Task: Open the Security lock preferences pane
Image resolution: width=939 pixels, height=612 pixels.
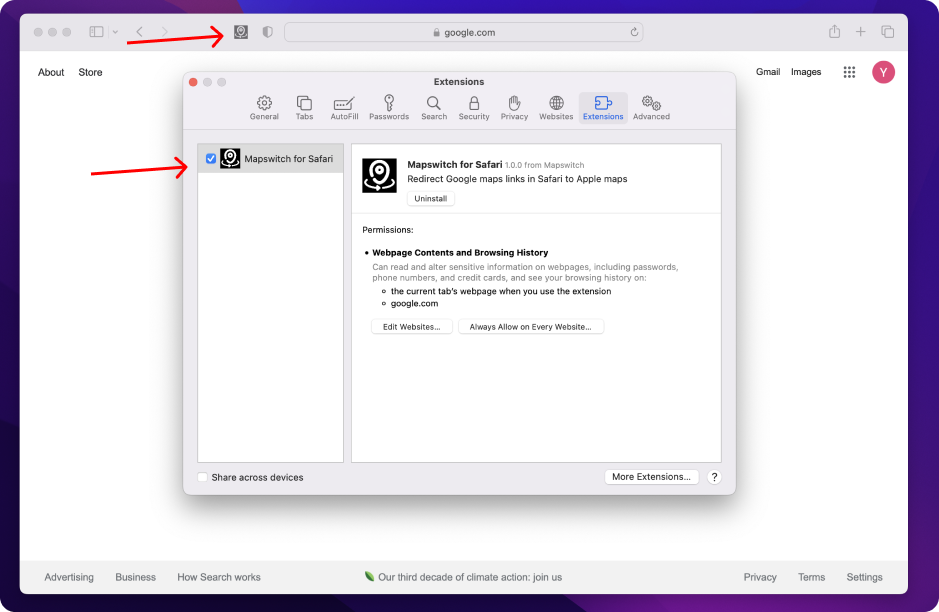Action: coord(473,106)
